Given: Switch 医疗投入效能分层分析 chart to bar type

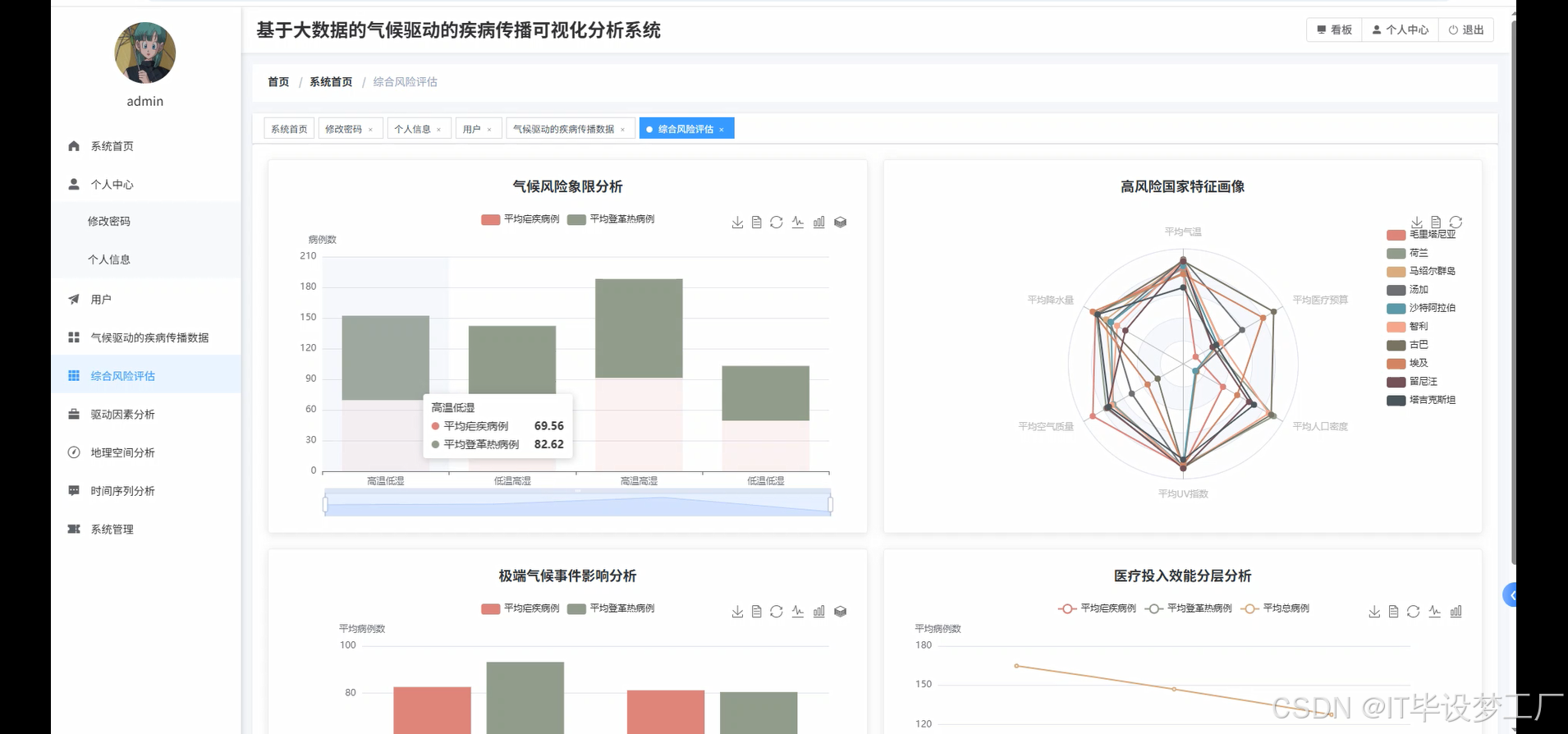Looking at the screenshot, I should click(x=1456, y=612).
